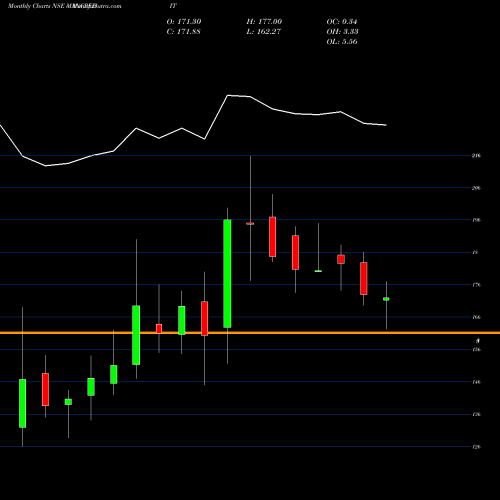Viewport: 500px width, 500px height.
Task: Click the 'OL: 5.56' reading
Action: click(x=342, y=42)
